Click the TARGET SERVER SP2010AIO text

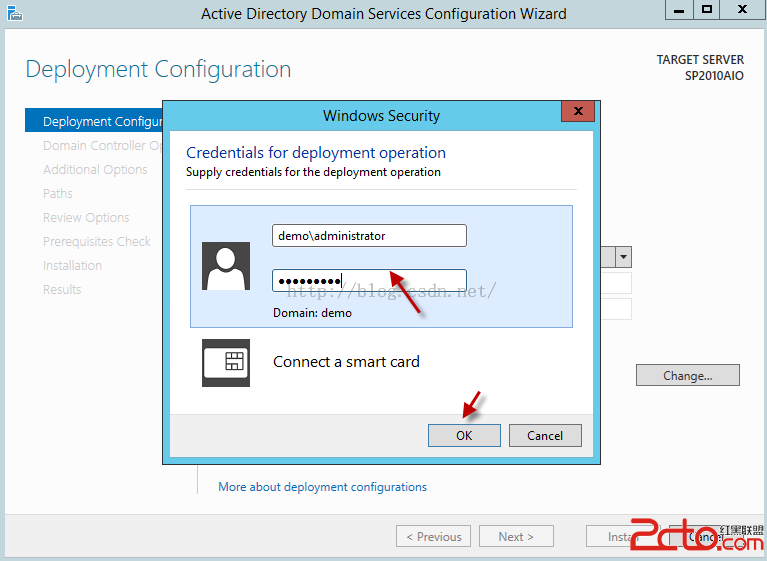(x=700, y=67)
